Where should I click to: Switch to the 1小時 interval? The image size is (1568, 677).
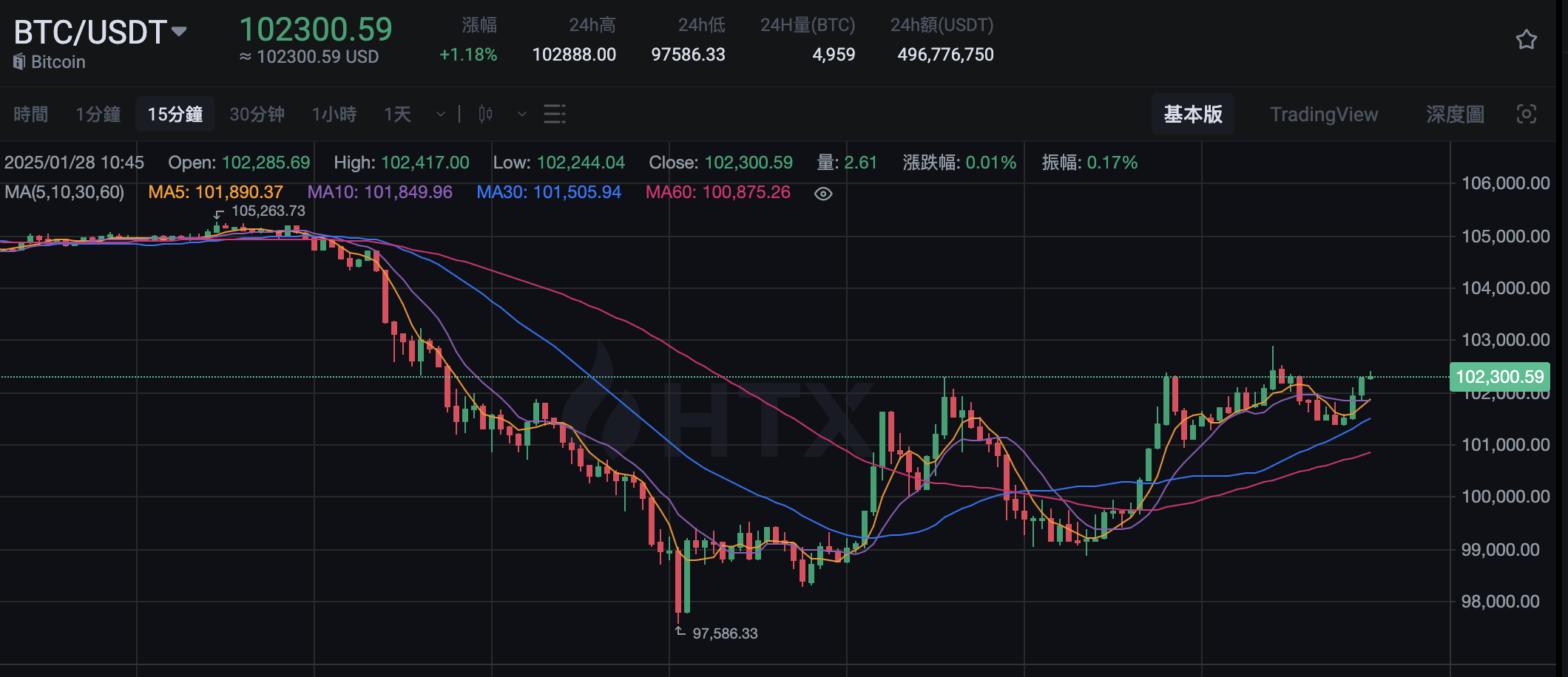(x=334, y=114)
